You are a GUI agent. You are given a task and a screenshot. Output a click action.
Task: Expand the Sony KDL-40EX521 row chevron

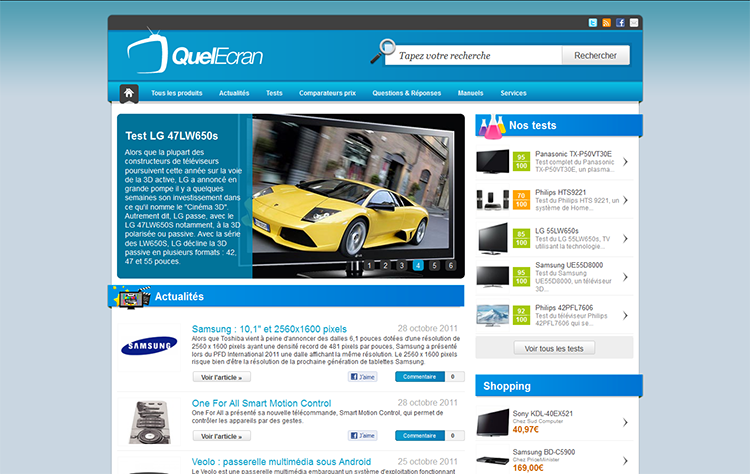[x=625, y=422]
